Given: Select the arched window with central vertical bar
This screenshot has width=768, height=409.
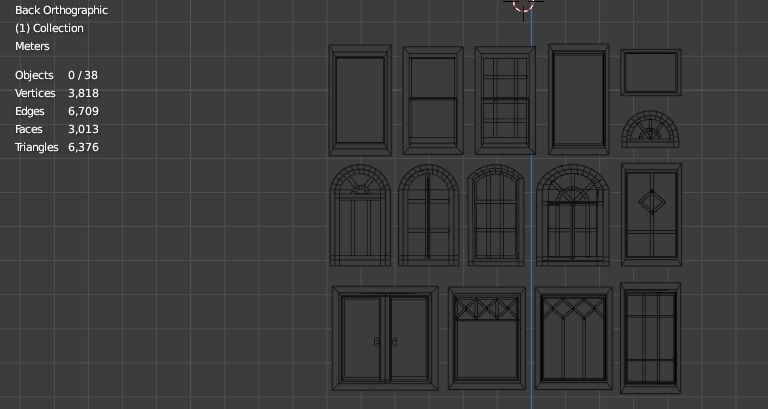Looking at the screenshot, I should 429,215.
